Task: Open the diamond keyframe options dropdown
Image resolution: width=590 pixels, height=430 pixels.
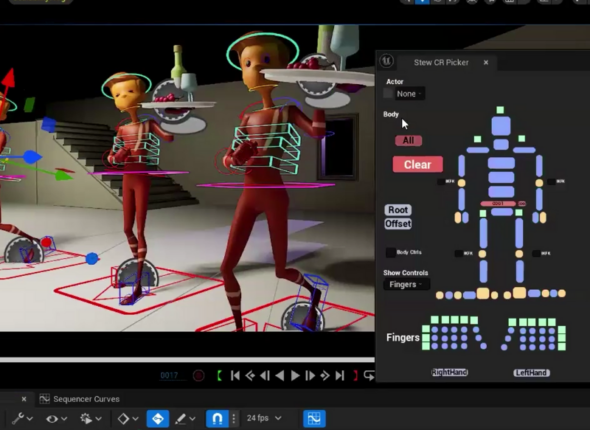Action: [x=128, y=418]
